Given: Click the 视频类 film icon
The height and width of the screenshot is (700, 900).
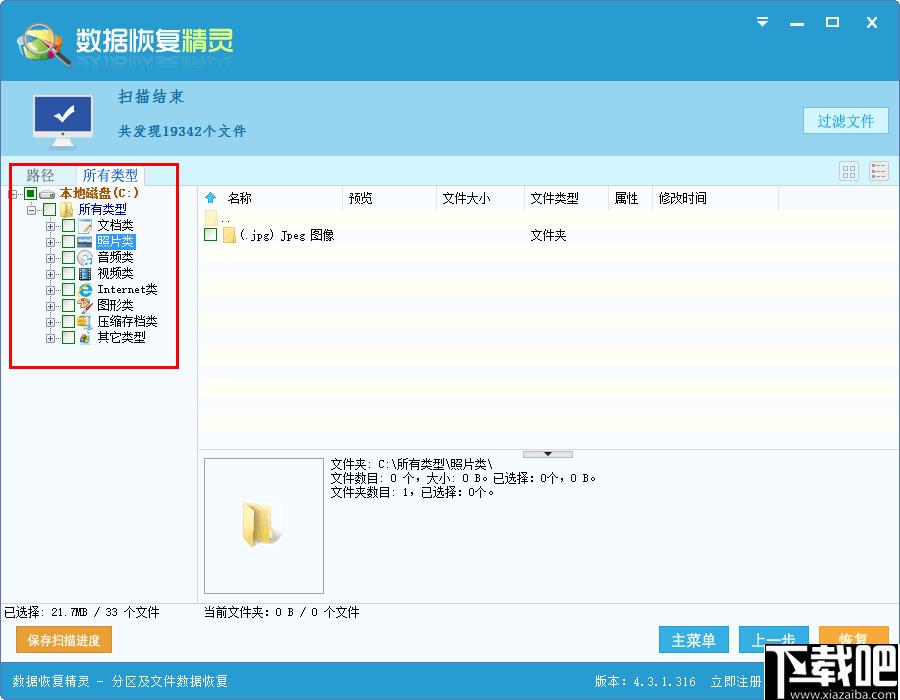Looking at the screenshot, I should (85, 274).
